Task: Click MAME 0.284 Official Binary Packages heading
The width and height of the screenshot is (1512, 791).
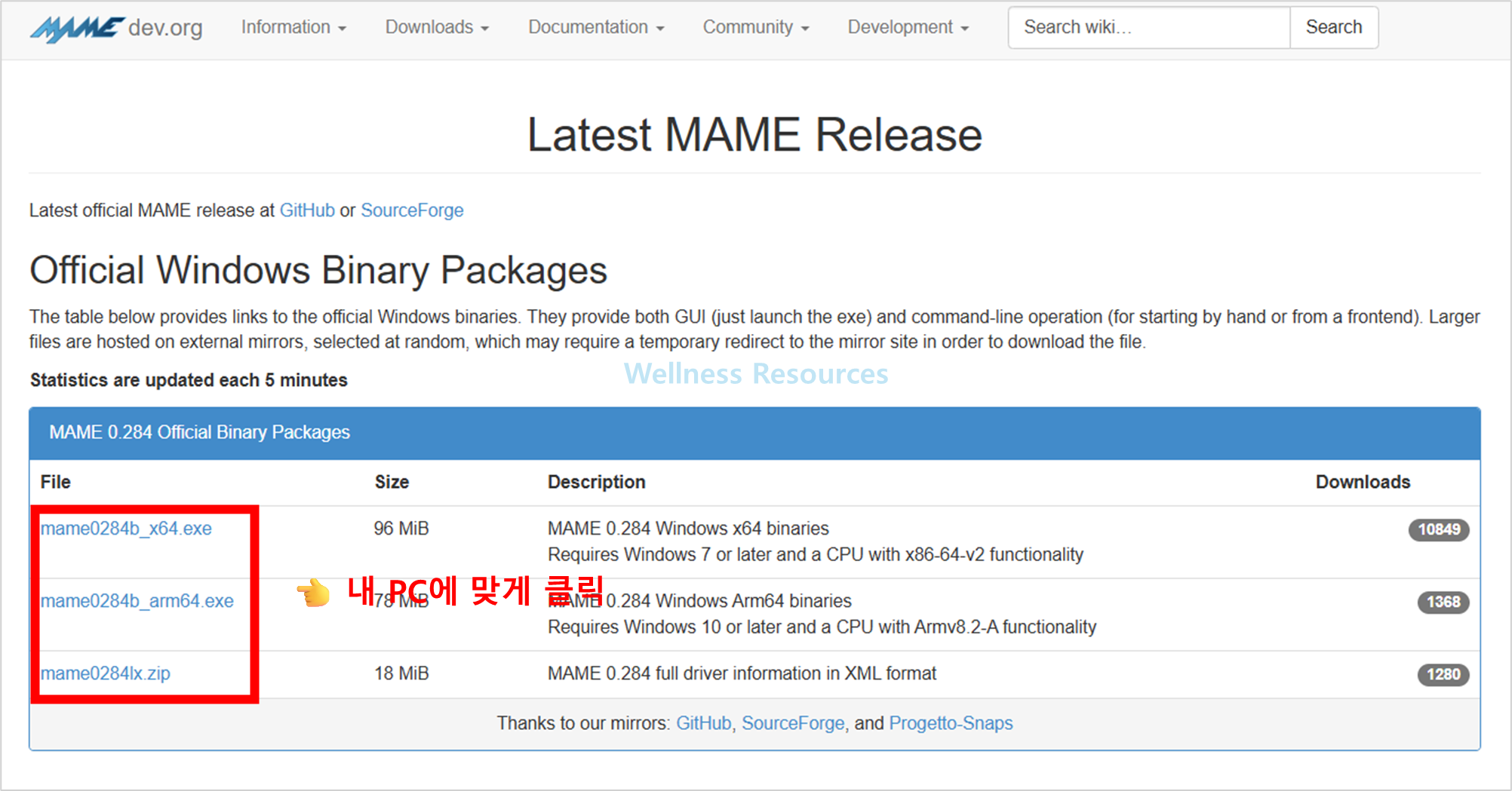Action: [200, 432]
